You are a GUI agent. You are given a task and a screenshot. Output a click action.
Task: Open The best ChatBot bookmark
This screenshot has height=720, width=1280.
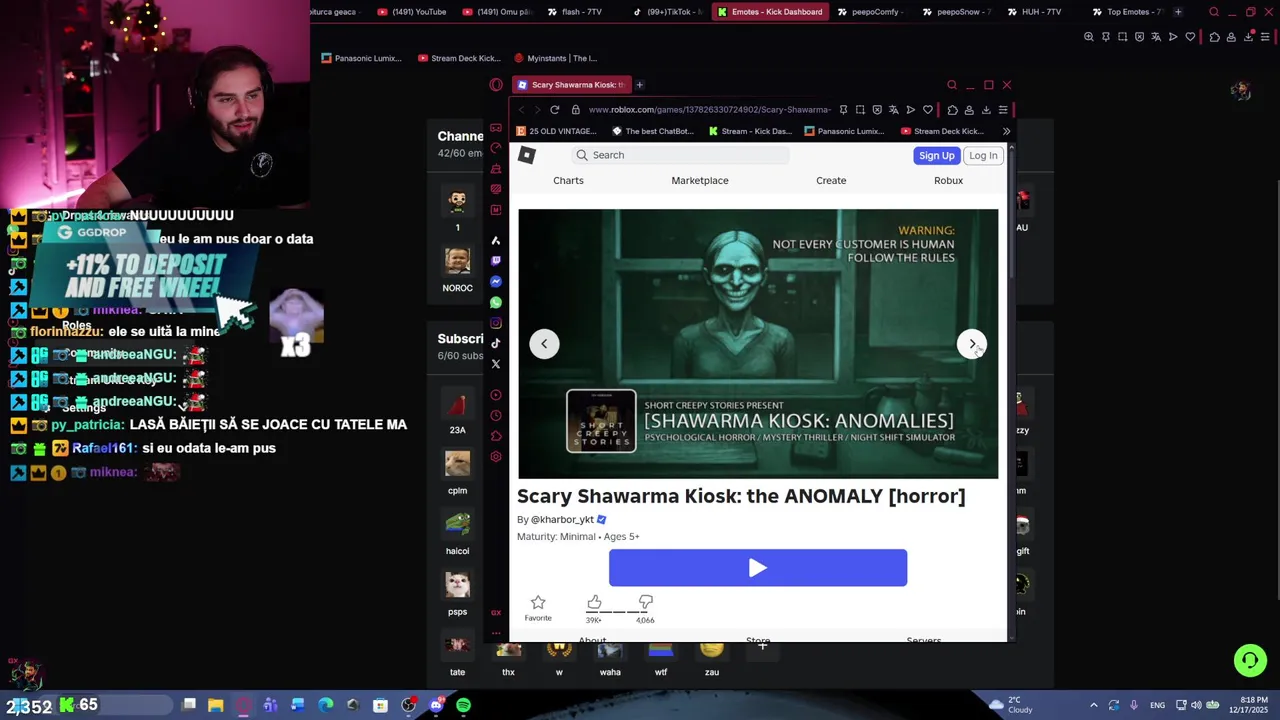coord(653,131)
